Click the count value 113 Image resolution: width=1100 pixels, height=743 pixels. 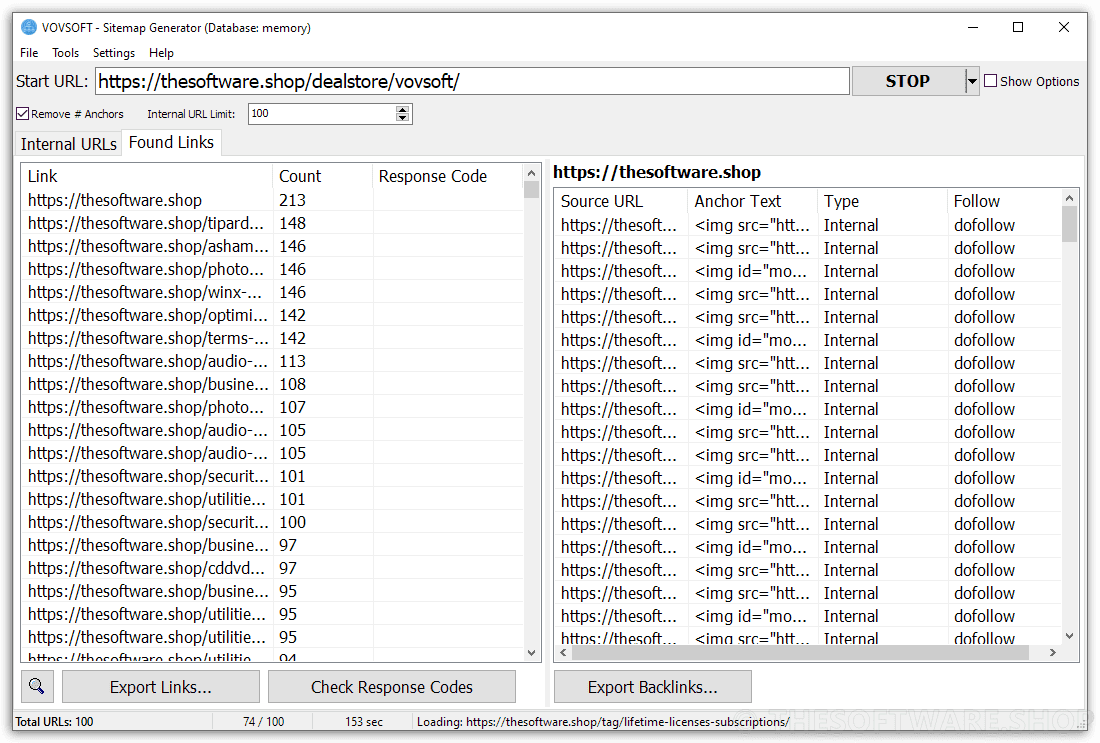coord(293,361)
